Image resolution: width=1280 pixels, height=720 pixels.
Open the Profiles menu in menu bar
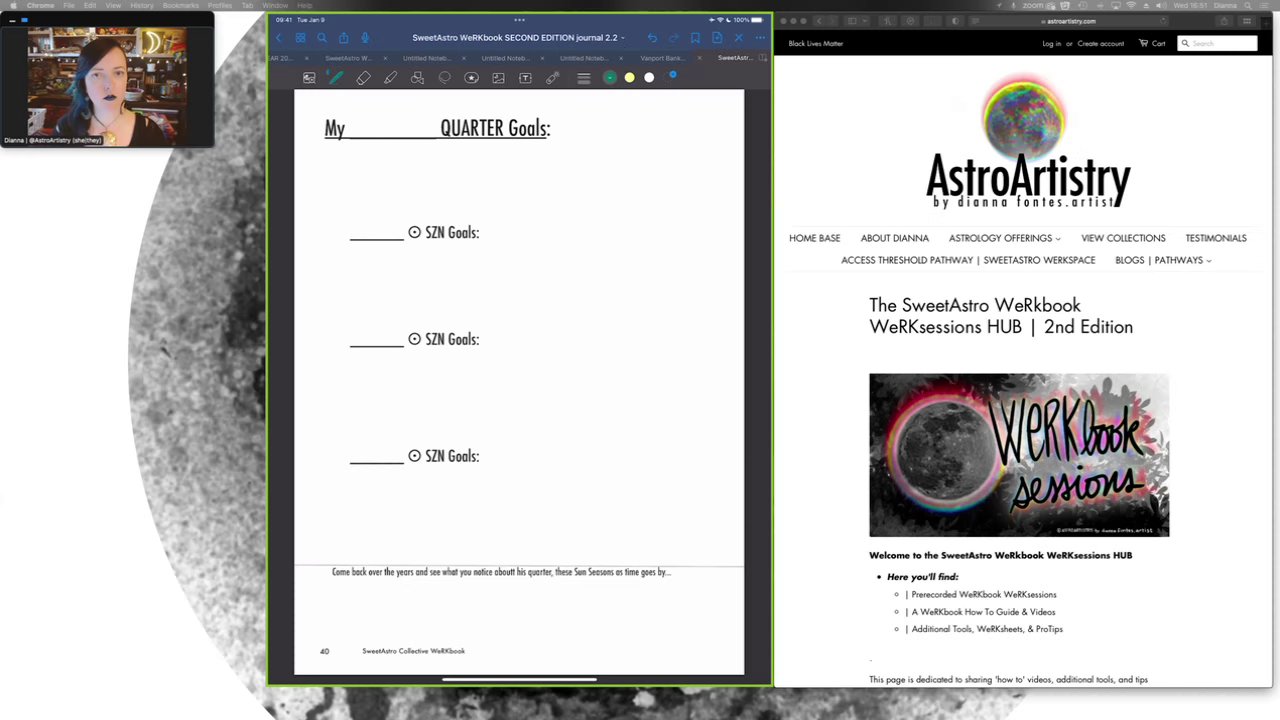[220, 6]
